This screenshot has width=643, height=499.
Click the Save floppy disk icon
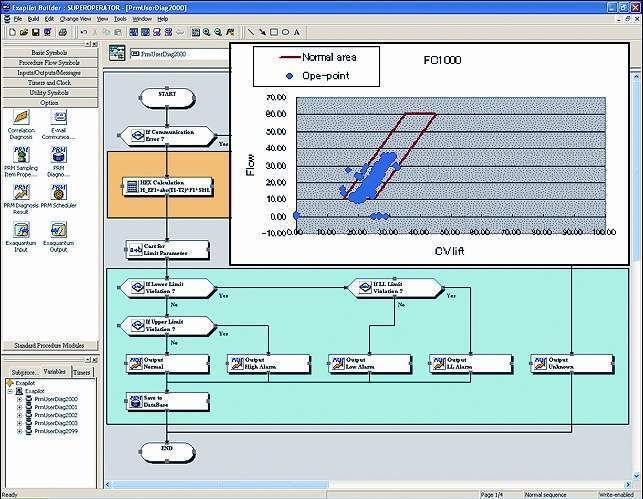(x=35, y=32)
